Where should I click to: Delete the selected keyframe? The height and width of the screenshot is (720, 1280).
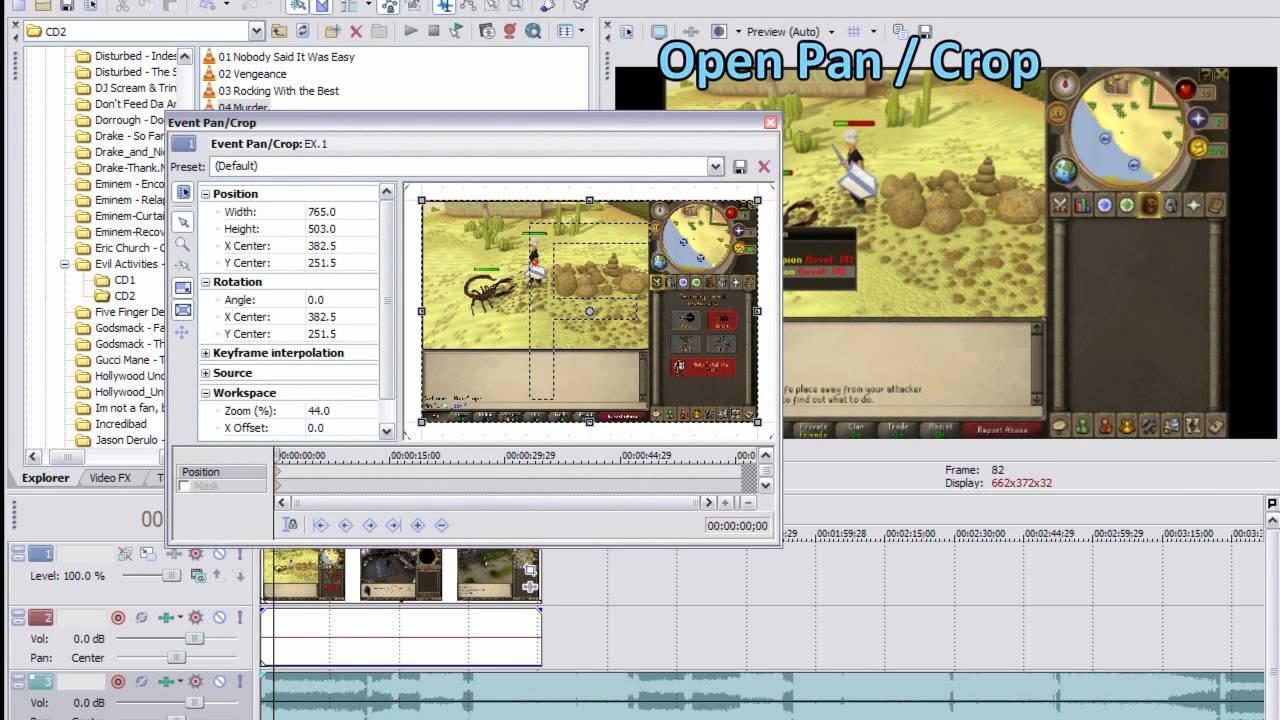point(442,525)
